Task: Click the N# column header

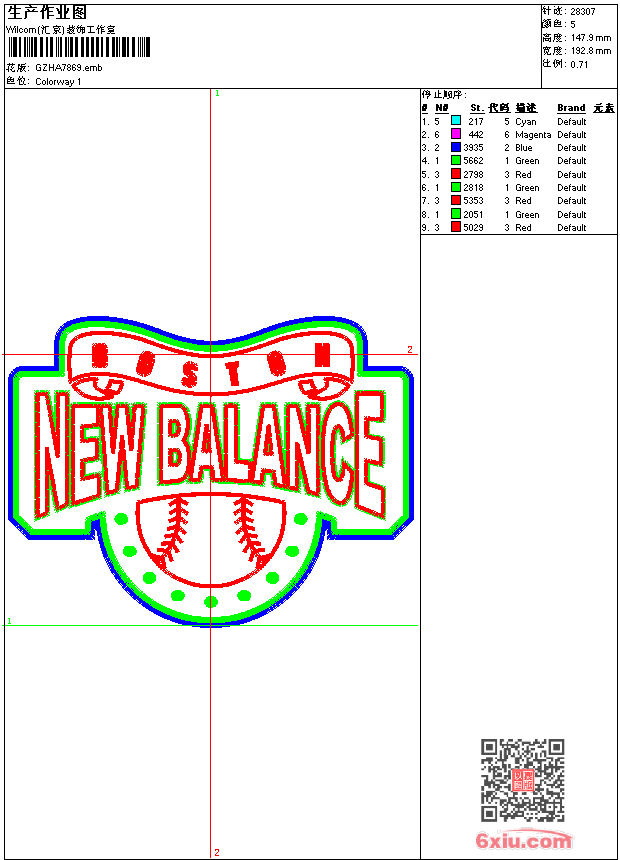Action: [x=442, y=108]
